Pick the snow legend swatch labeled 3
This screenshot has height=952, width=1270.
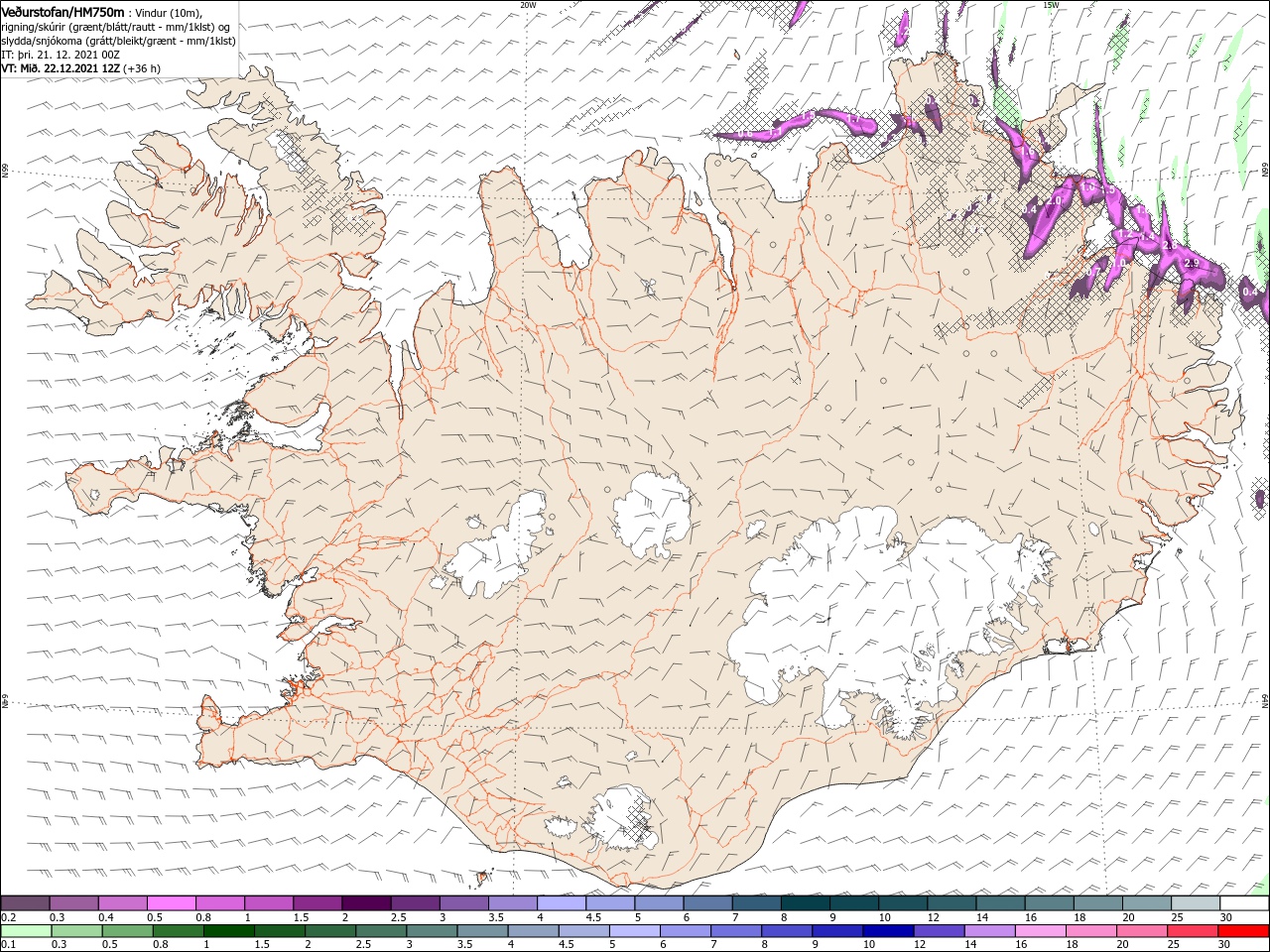coord(463,903)
